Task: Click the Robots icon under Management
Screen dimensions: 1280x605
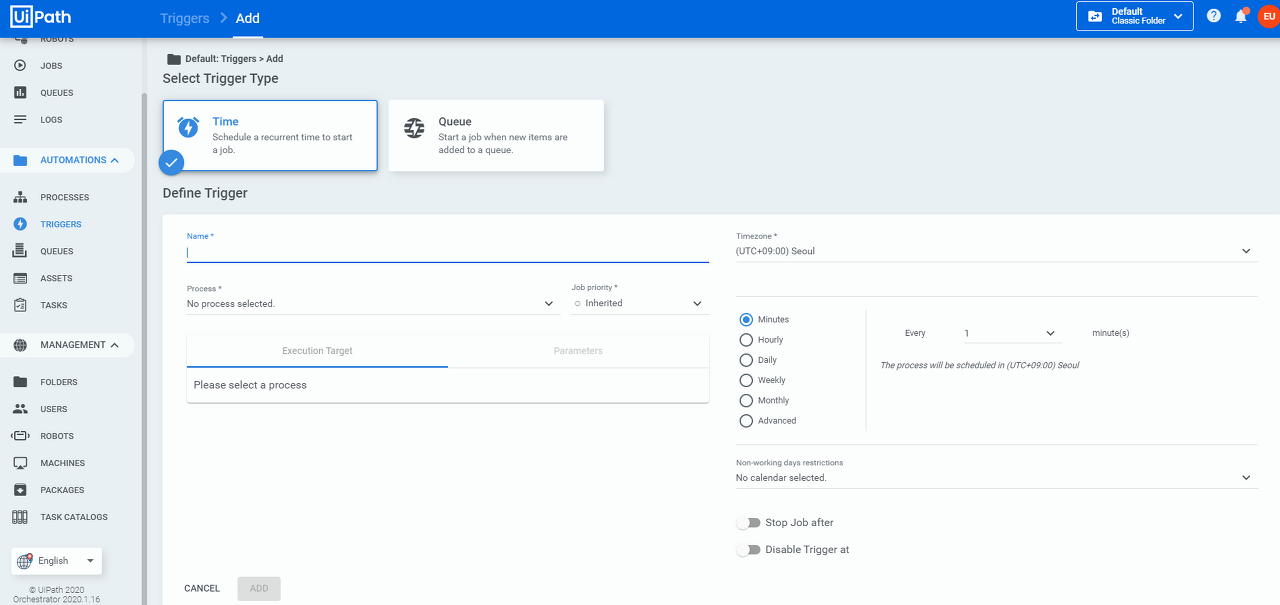Action: [x=20, y=436]
